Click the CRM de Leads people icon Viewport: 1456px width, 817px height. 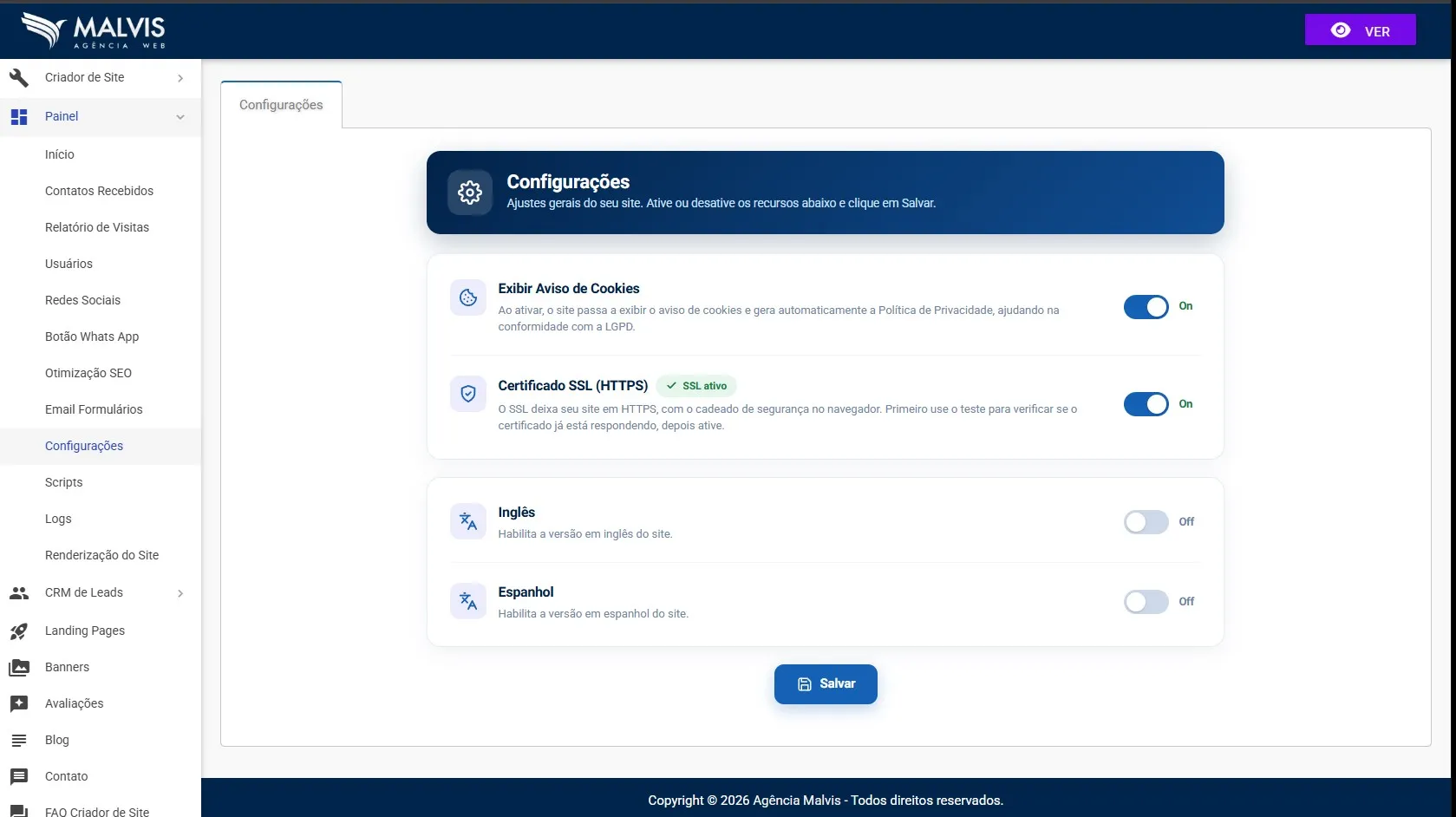point(19,593)
